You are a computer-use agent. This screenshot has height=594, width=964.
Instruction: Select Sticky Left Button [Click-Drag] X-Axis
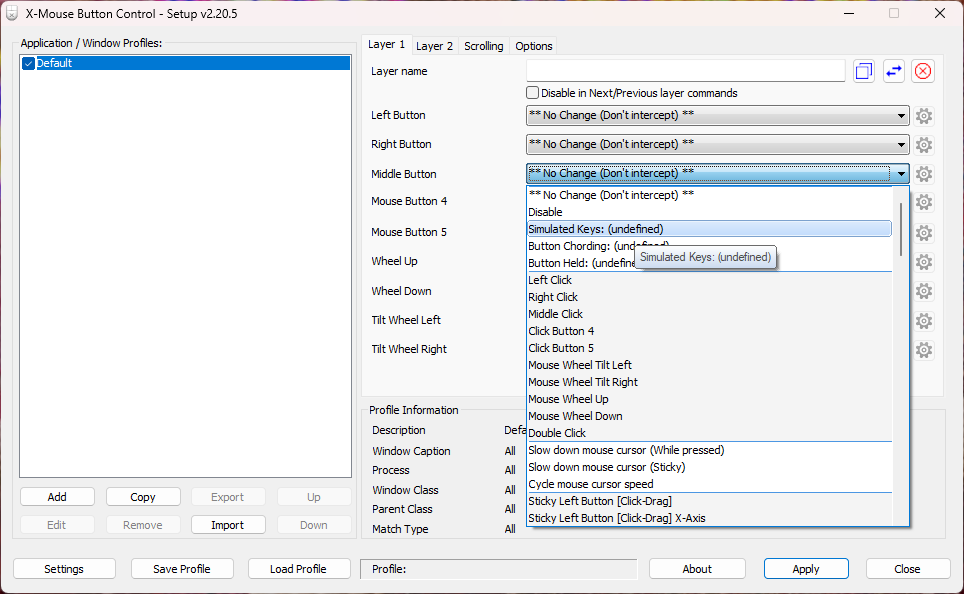coord(709,518)
